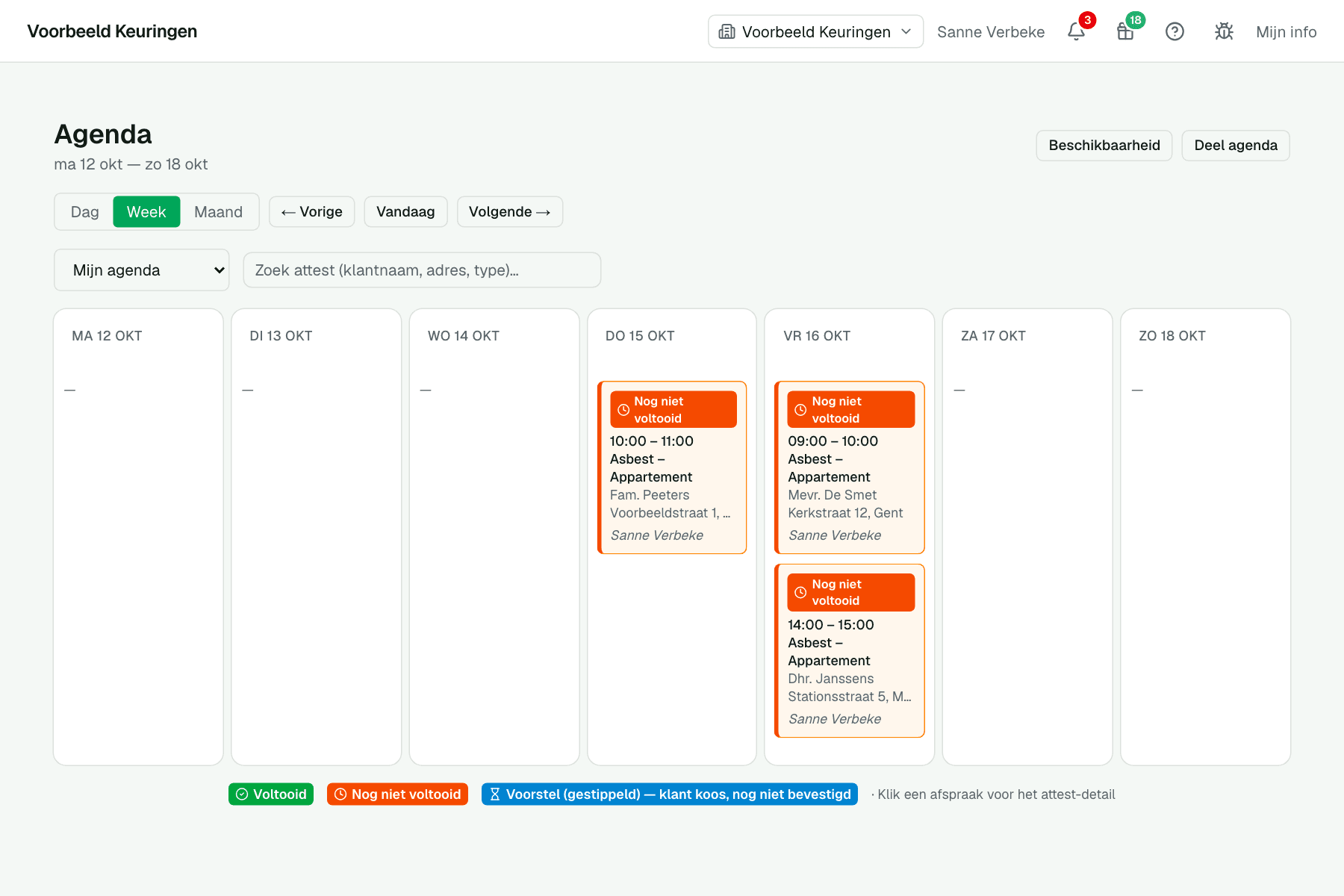
Task: Click Sanne Verbeke user name in header
Action: tap(991, 31)
